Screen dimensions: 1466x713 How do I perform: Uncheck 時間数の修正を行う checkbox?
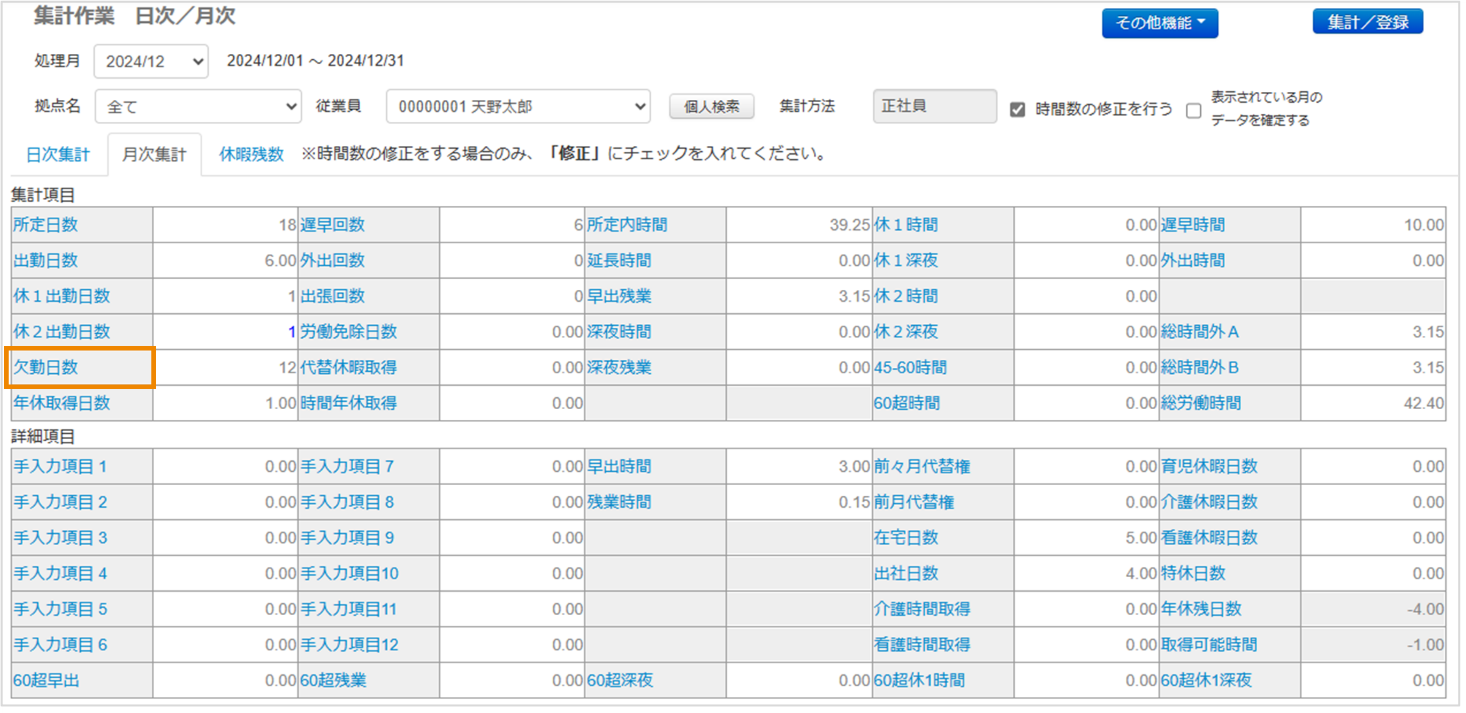(1018, 110)
